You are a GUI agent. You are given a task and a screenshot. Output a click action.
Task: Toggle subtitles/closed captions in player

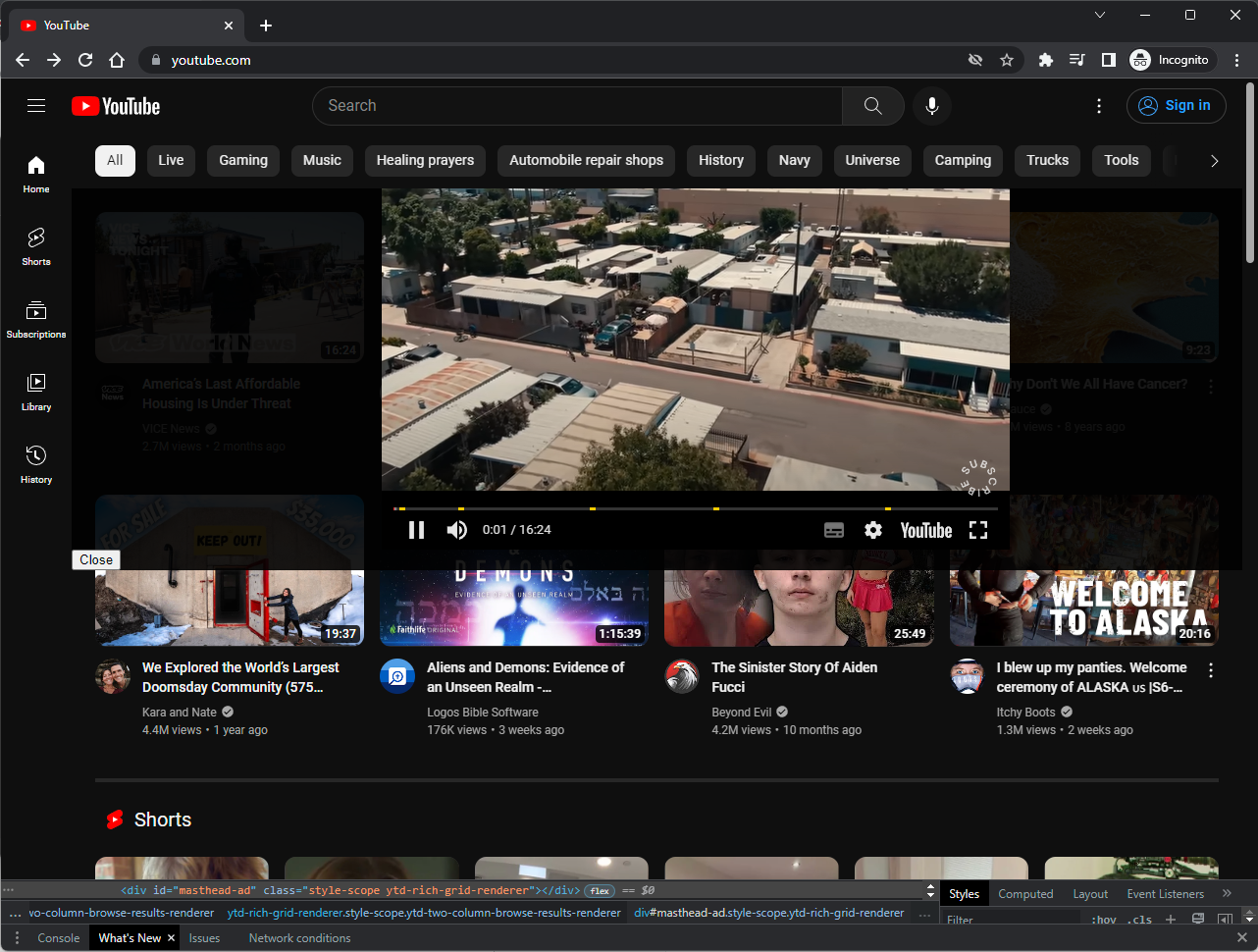click(x=834, y=530)
